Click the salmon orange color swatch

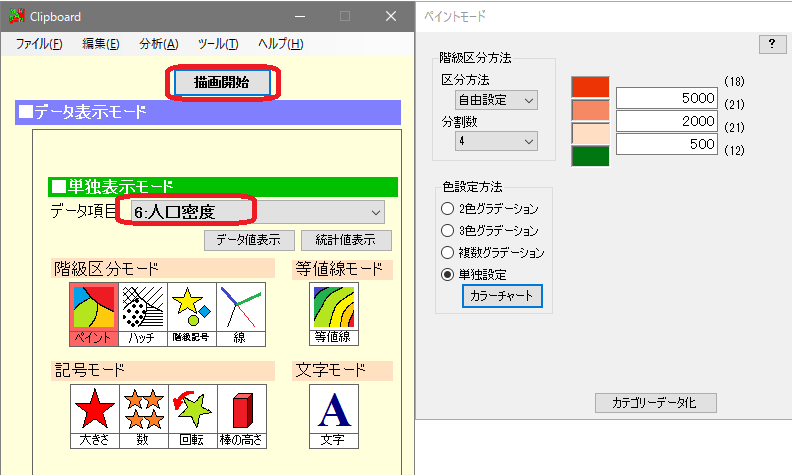point(590,110)
